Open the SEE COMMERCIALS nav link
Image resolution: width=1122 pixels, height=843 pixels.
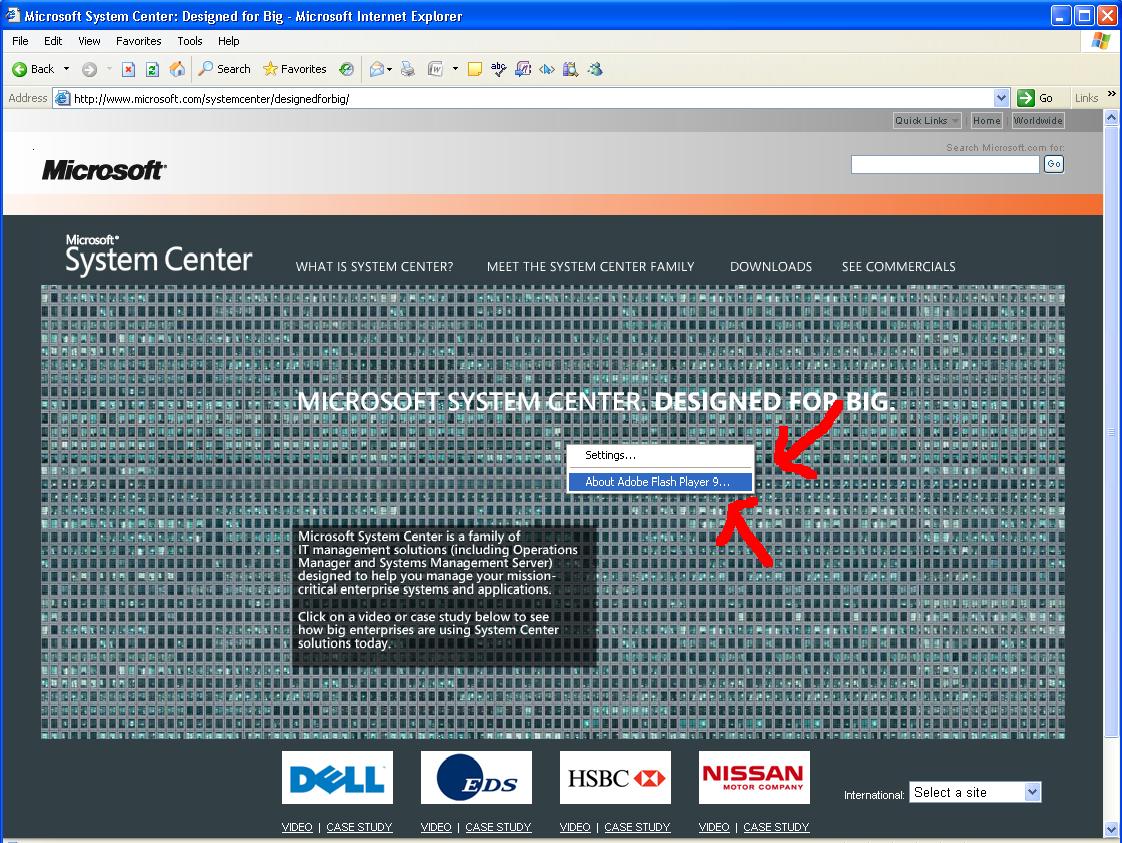898,266
